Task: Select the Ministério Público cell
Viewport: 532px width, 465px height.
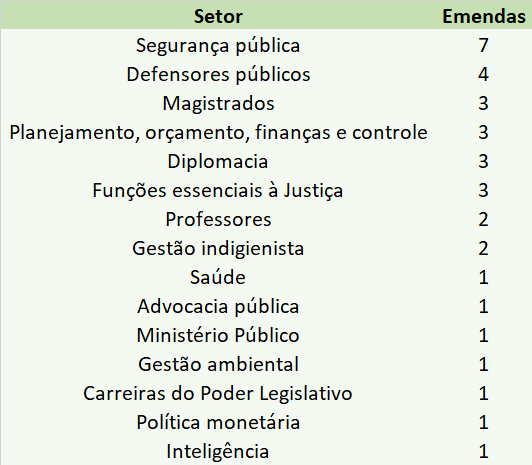Action: coord(218,335)
